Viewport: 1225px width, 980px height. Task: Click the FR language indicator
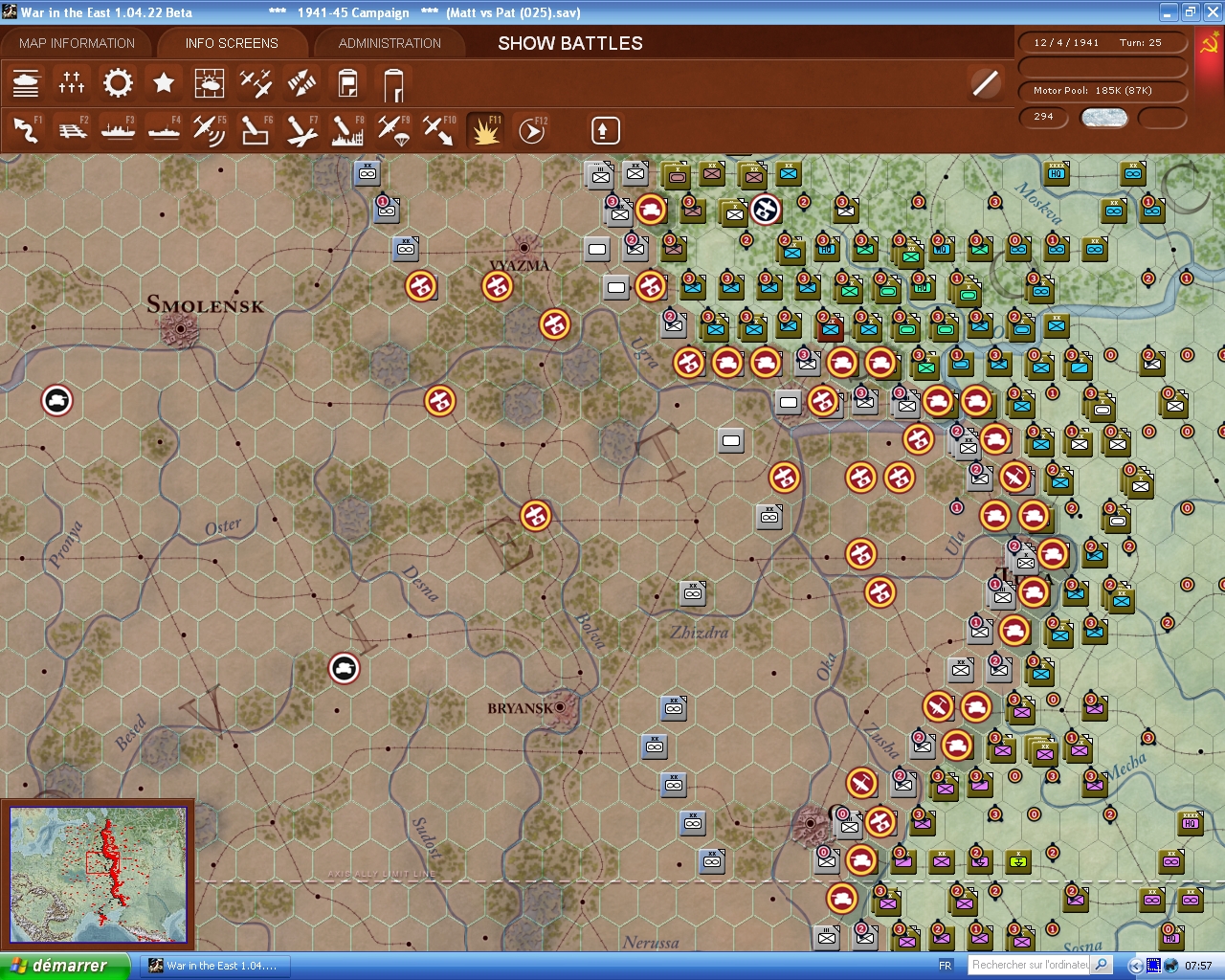946,966
